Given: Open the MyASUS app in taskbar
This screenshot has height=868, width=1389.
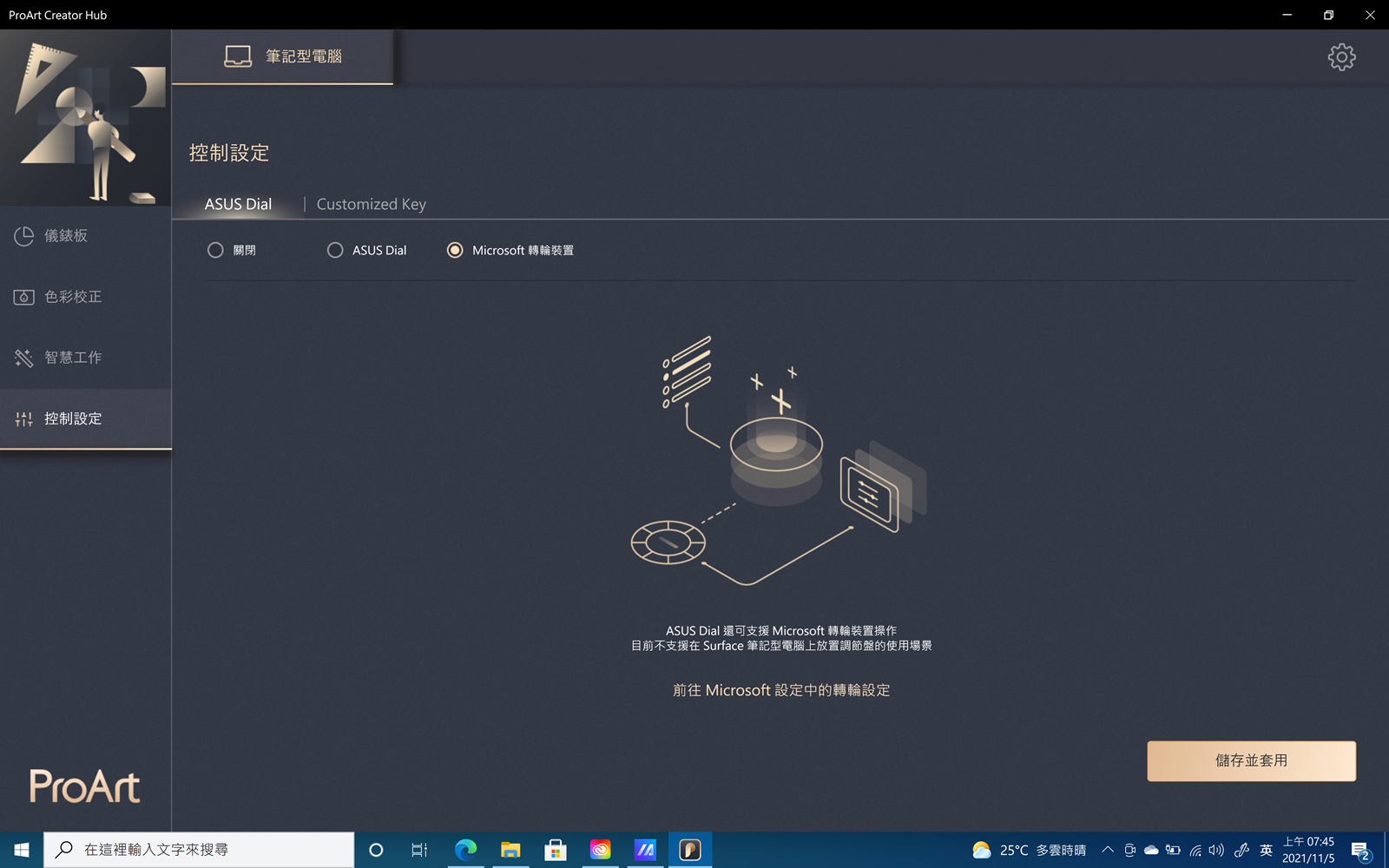Looking at the screenshot, I should tap(645, 850).
